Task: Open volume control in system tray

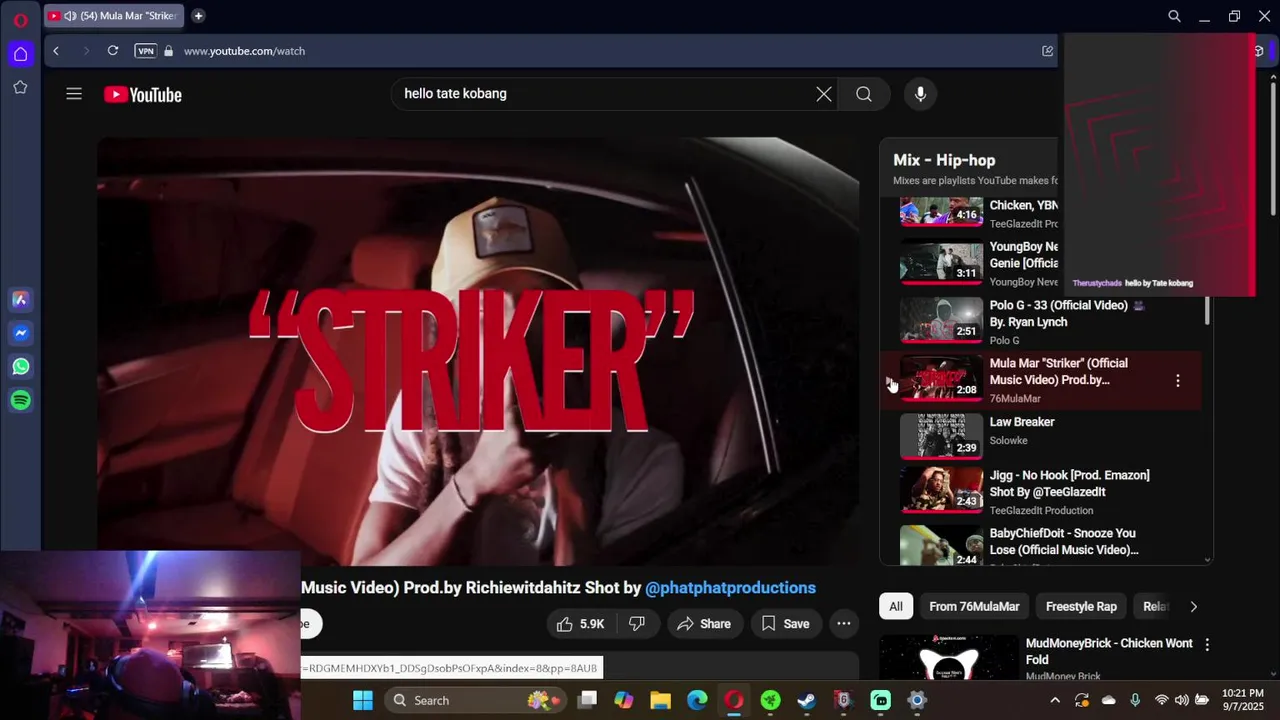Action: tap(1181, 700)
